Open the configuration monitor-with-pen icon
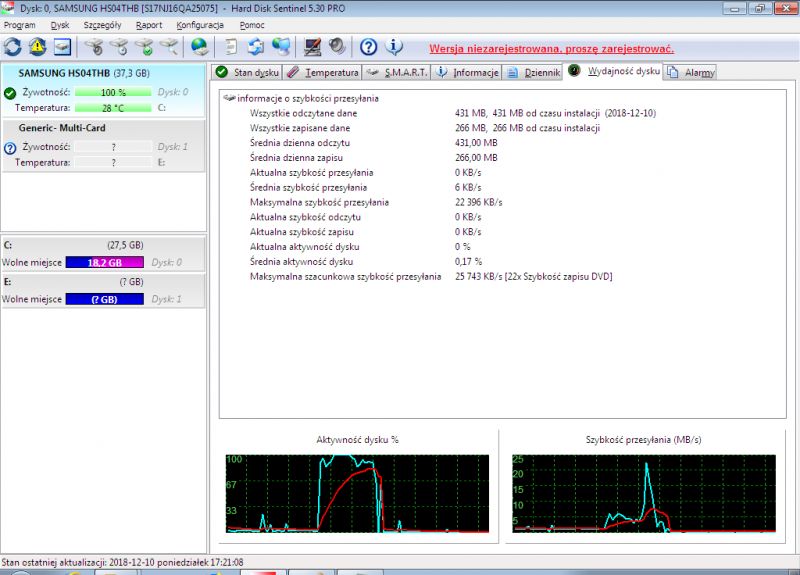Viewport: 800px width, 575px height. pyautogui.click(x=312, y=47)
